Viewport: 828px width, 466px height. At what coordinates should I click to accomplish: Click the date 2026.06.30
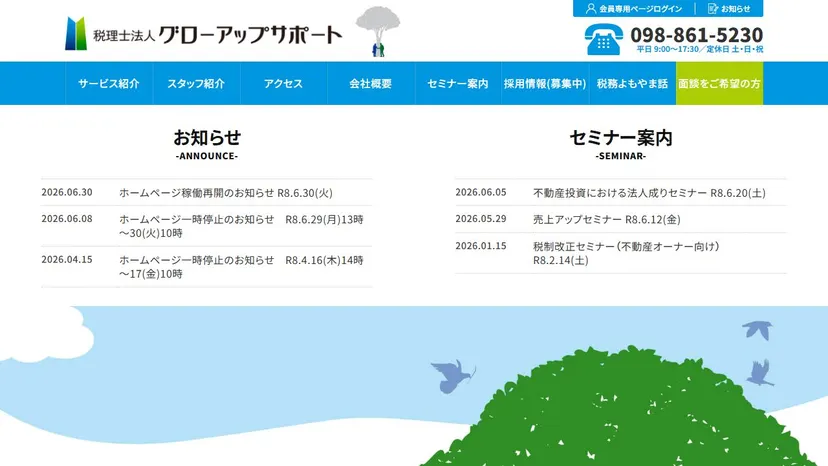[x=67, y=192]
